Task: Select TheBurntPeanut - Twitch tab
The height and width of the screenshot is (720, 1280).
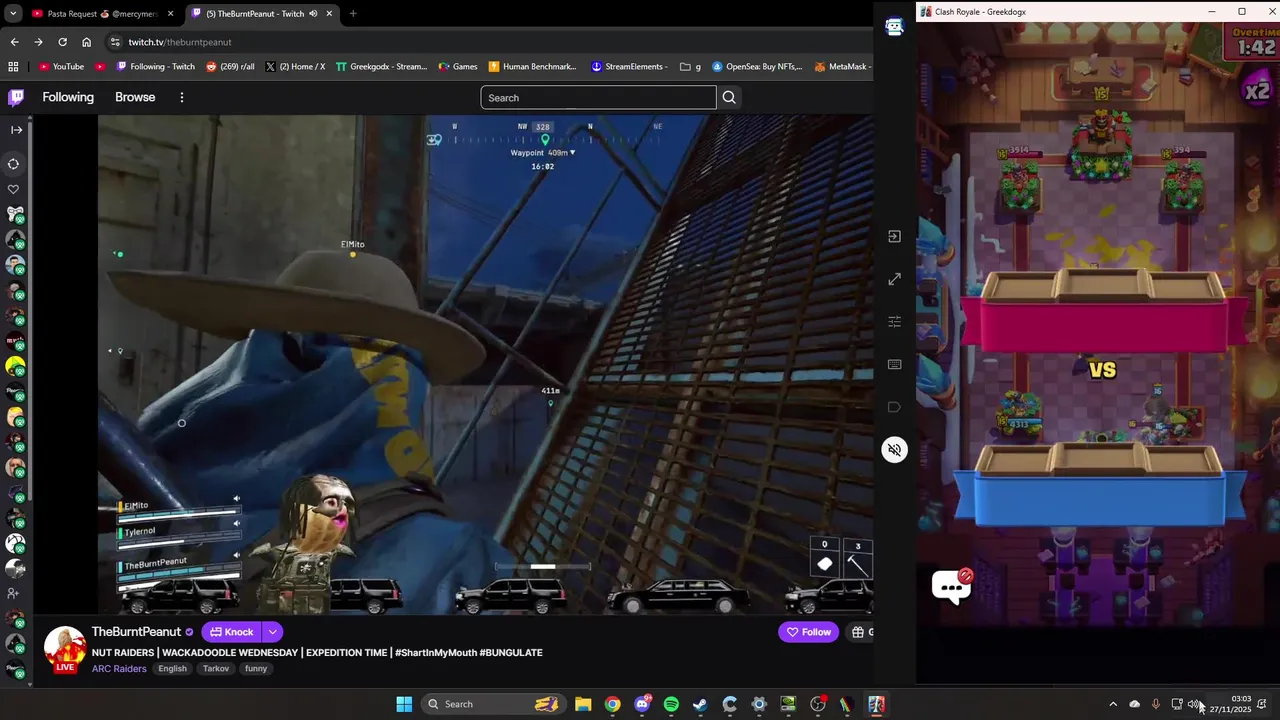Action: (x=262, y=13)
